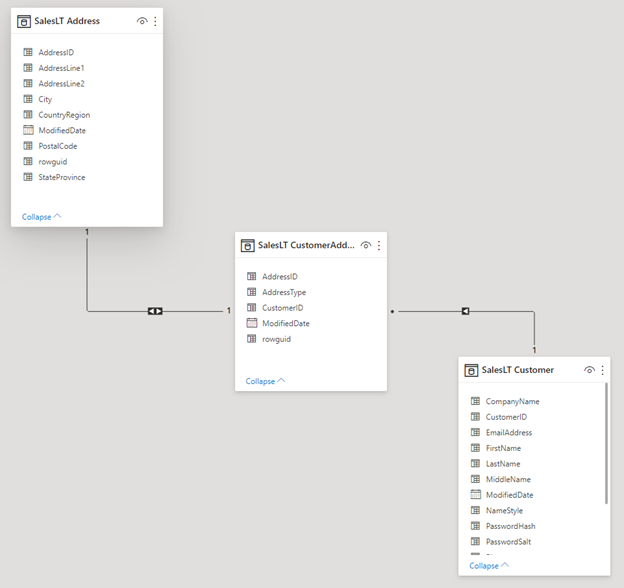Click the SalesLT CustomerAddress table header icon
The height and width of the screenshot is (588, 624).
coord(247,245)
